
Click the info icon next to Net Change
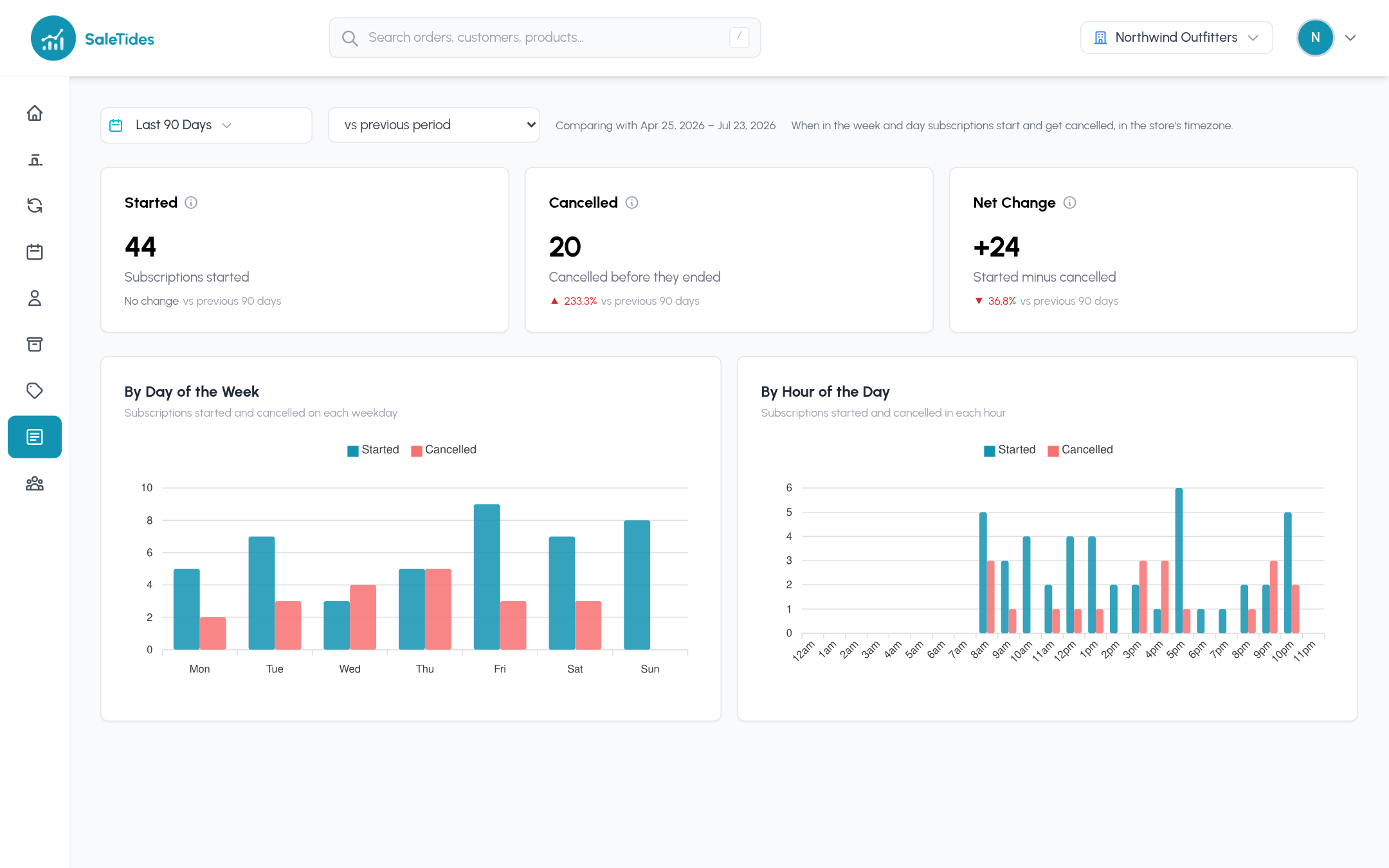[x=1069, y=203]
